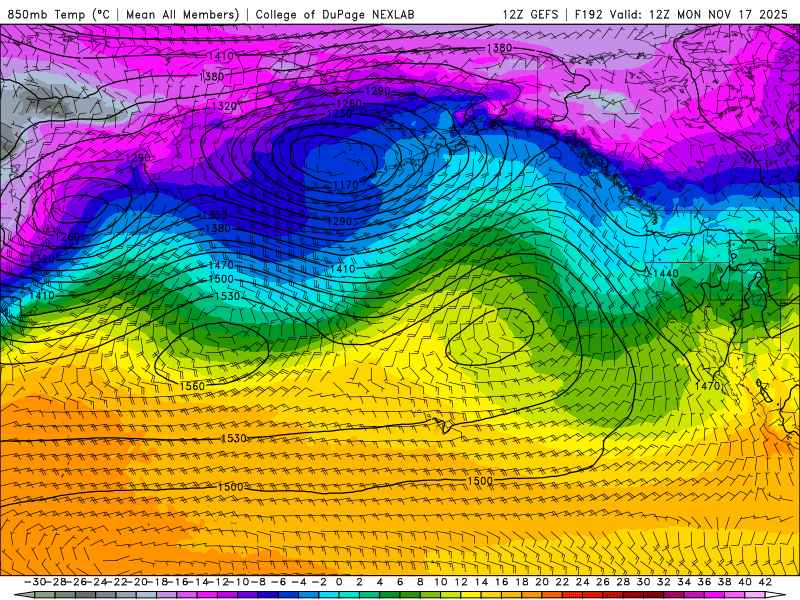Viewport: 800px width, 600px height.
Task: Click the -26 color scale label
Action: point(76,582)
